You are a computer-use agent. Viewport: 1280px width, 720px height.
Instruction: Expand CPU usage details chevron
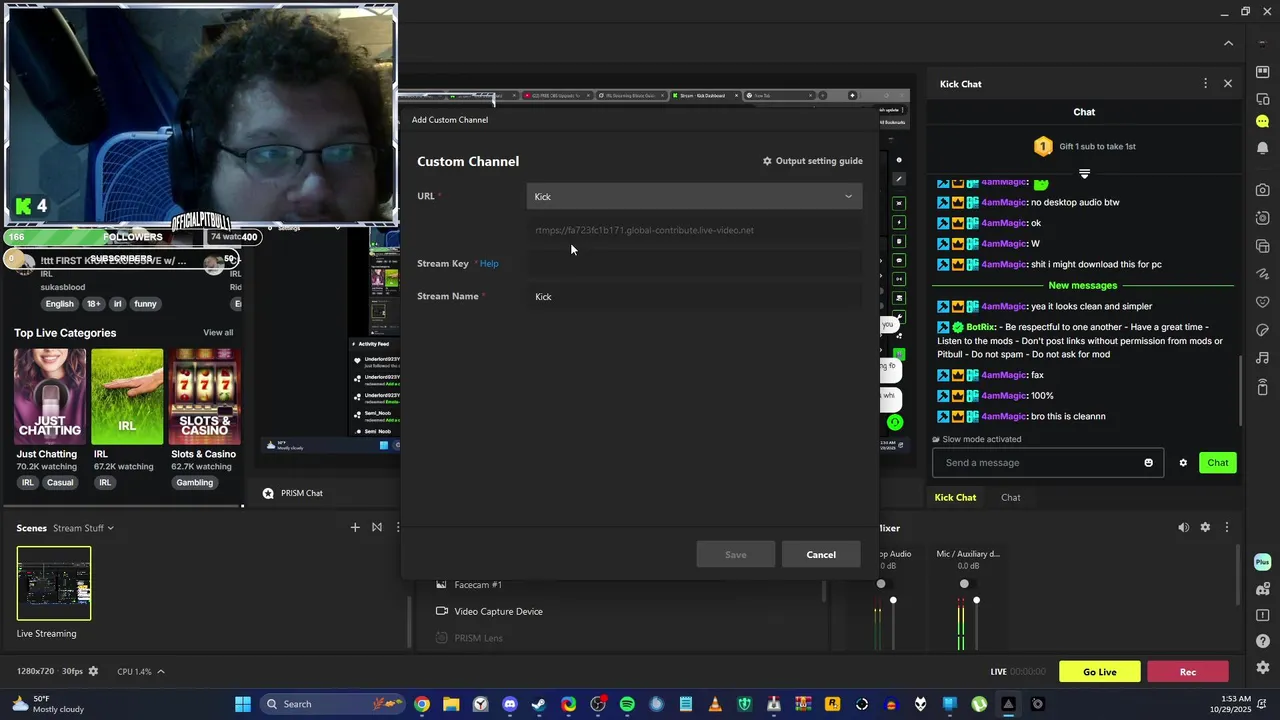(161, 671)
